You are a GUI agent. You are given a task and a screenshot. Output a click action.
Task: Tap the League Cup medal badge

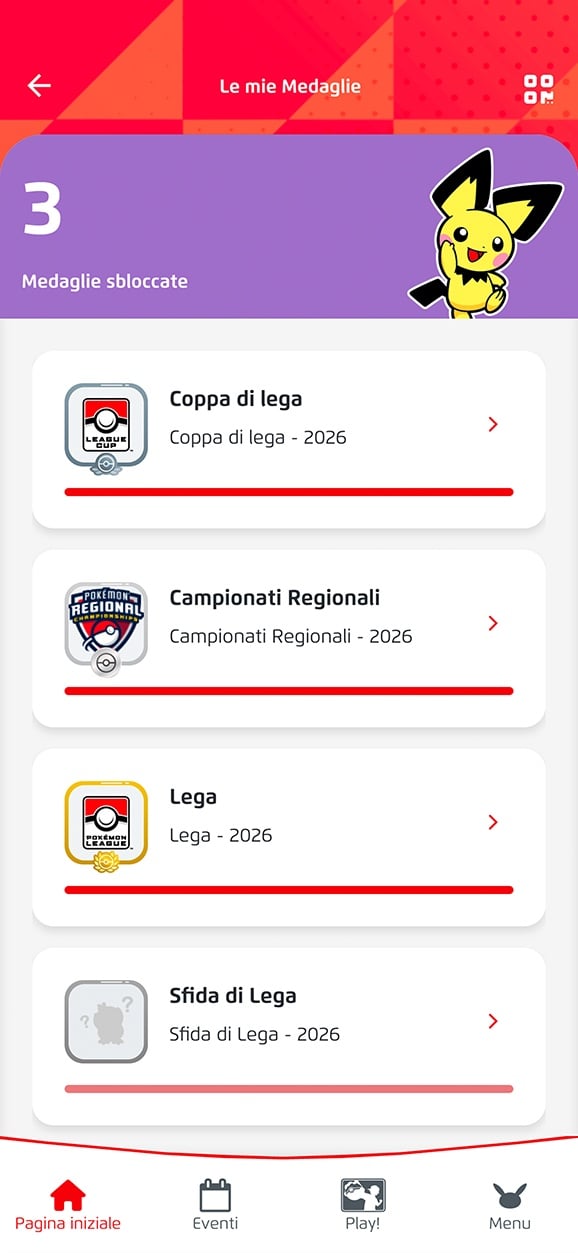106,429
